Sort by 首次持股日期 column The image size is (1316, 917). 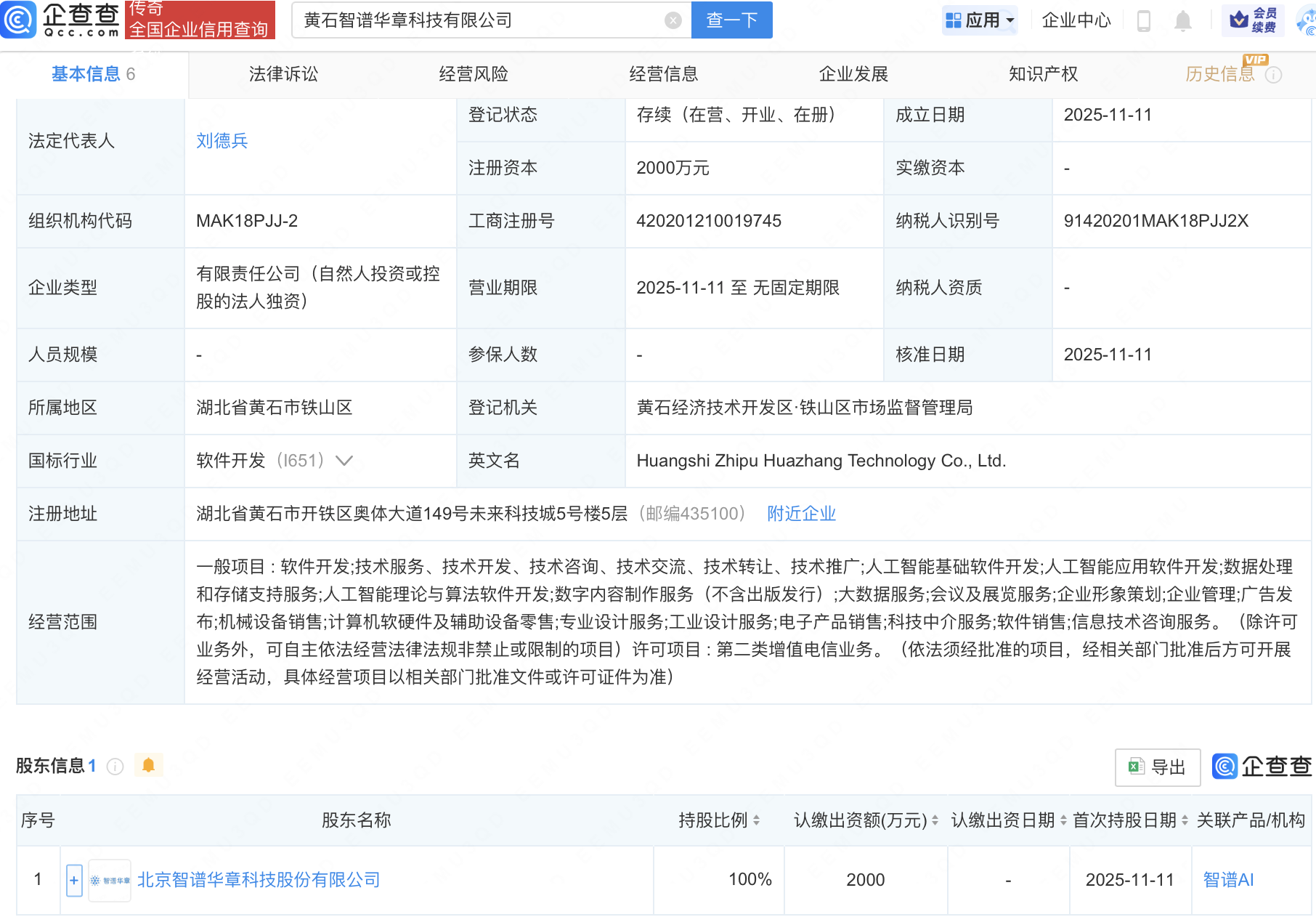[x=1185, y=820]
